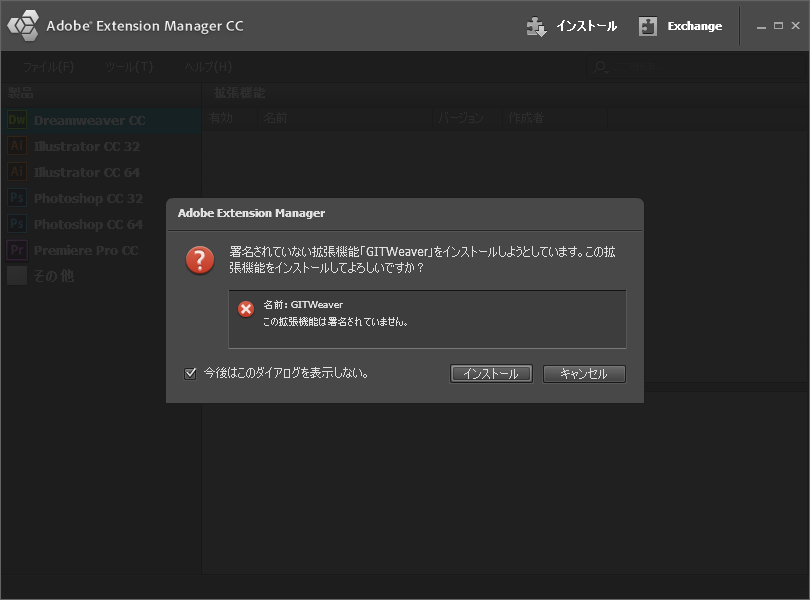Select the Premiere Pro CC icon
Viewport: 810px width, 600px height.
coord(17,250)
